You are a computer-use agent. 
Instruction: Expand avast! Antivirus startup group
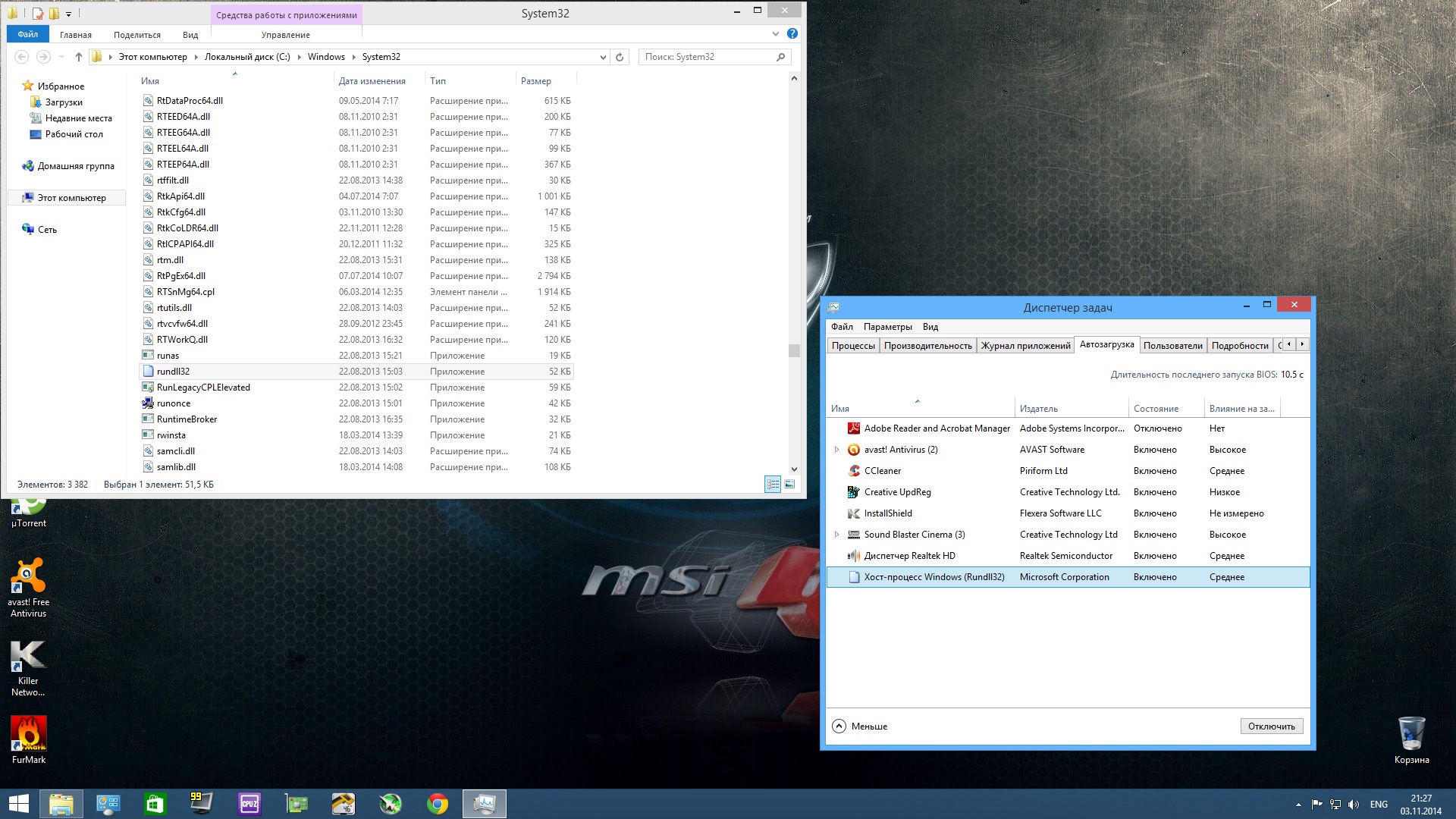pyautogui.click(x=836, y=450)
